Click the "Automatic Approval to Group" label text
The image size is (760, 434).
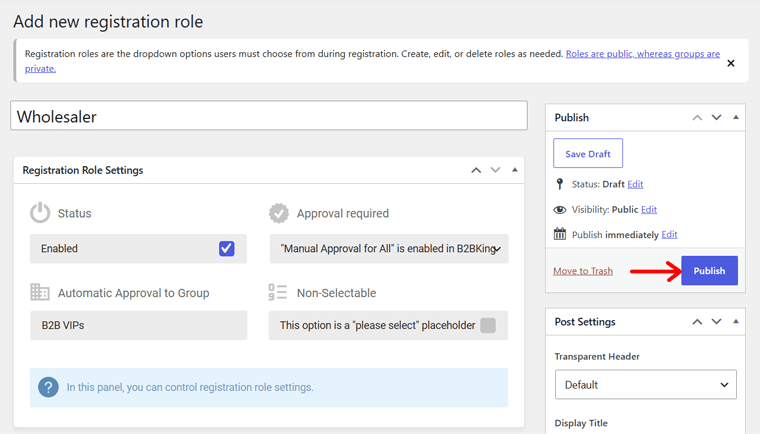click(x=133, y=293)
